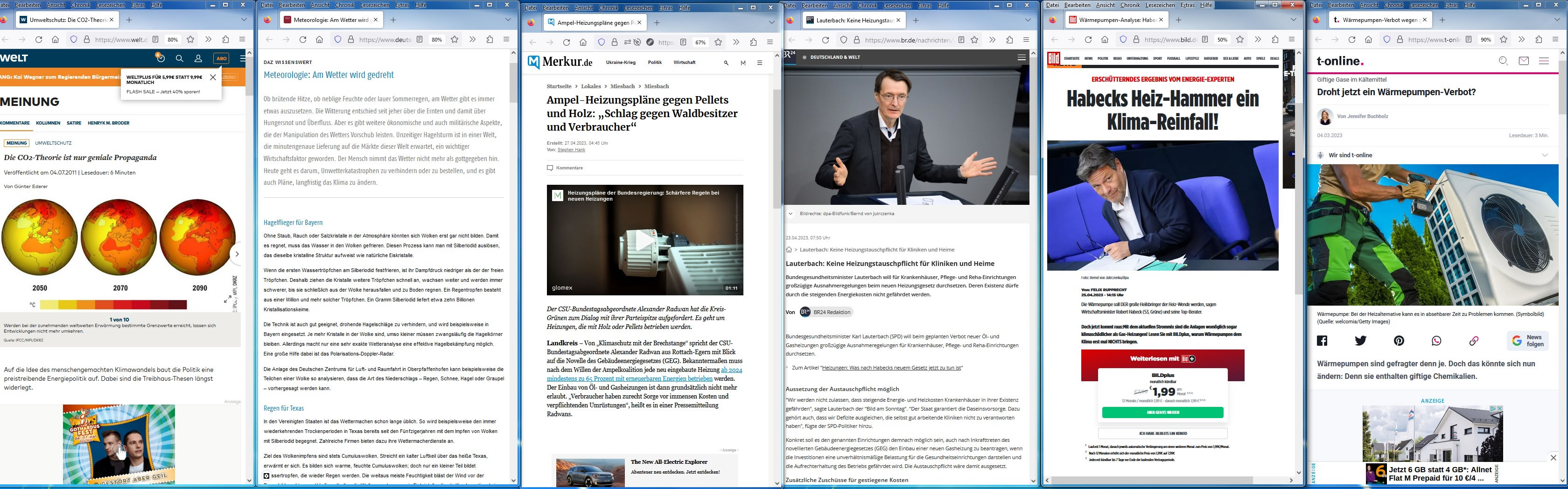
Task: Toggle the bookmark star in the Welt window
Action: tap(190, 40)
